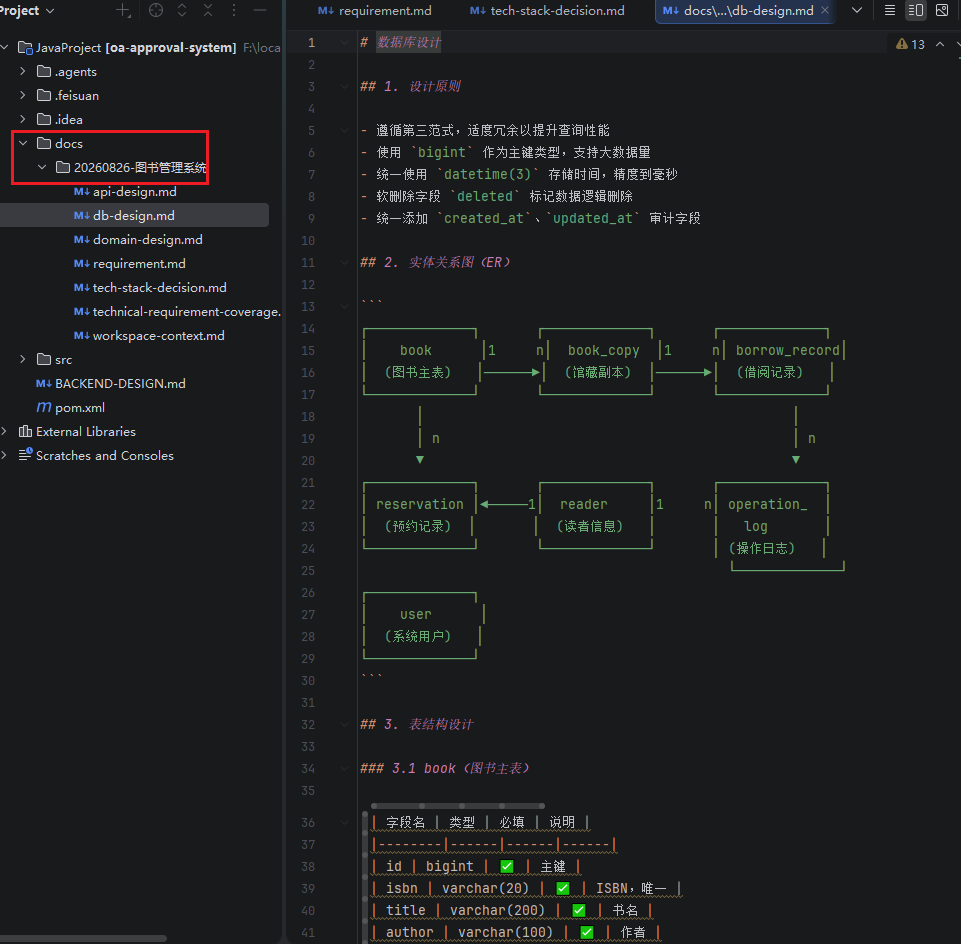Open api-design.md in project tree
The width and height of the screenshot is (961, 944).
point(134,192)
